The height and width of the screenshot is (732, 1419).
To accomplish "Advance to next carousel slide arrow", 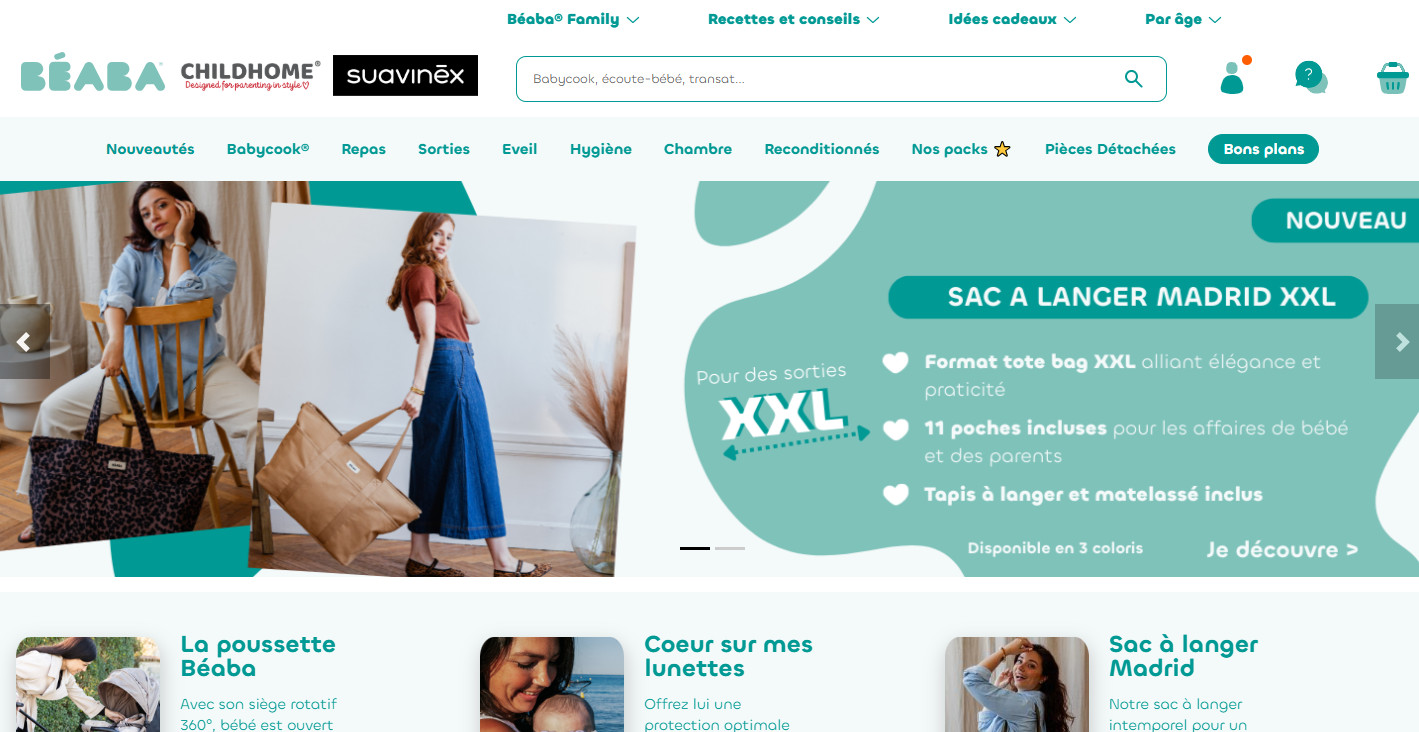I will tap(1398, 342).
